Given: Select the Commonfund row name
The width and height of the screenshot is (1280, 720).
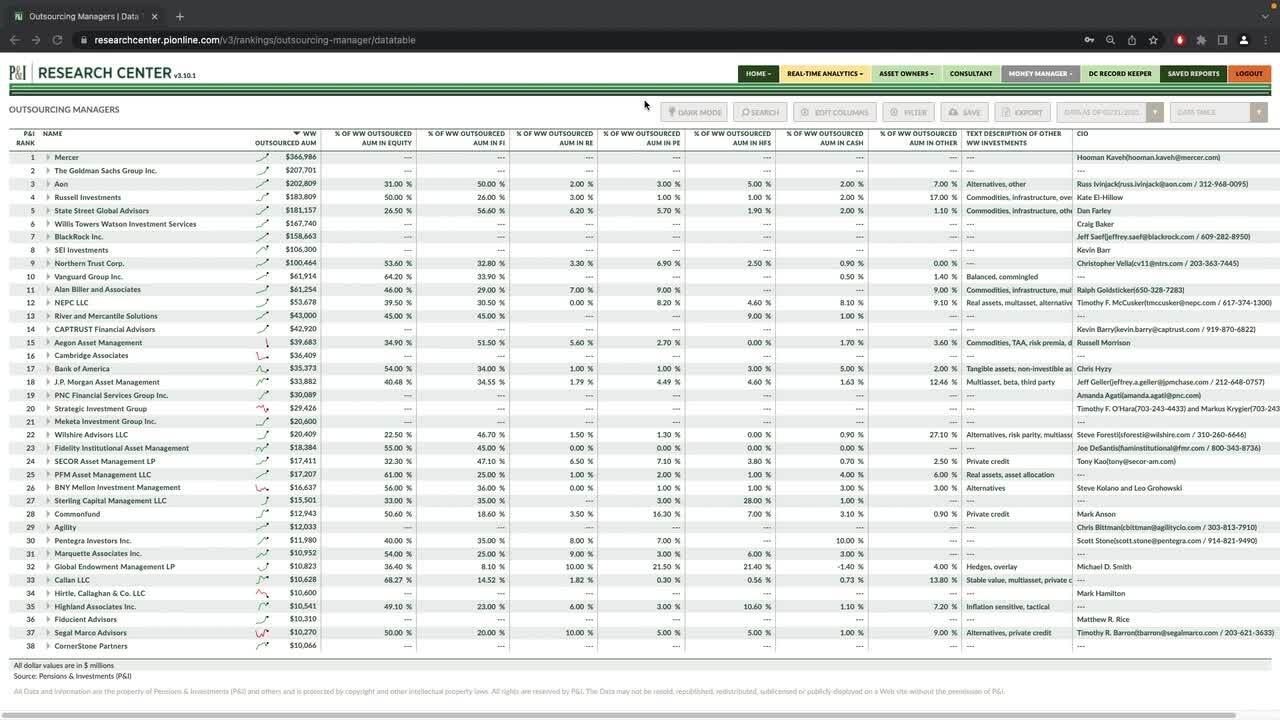Looking at the screenshot, I should click(77, 514).
